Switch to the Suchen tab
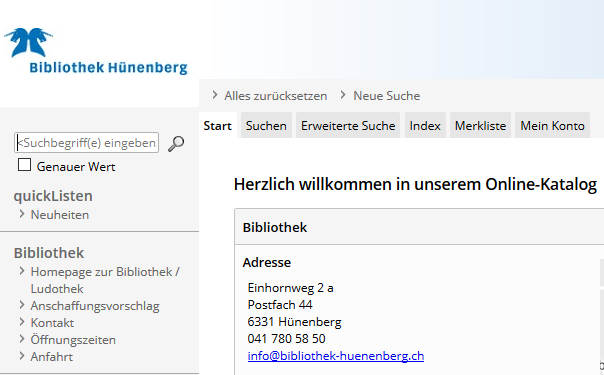 266,126
